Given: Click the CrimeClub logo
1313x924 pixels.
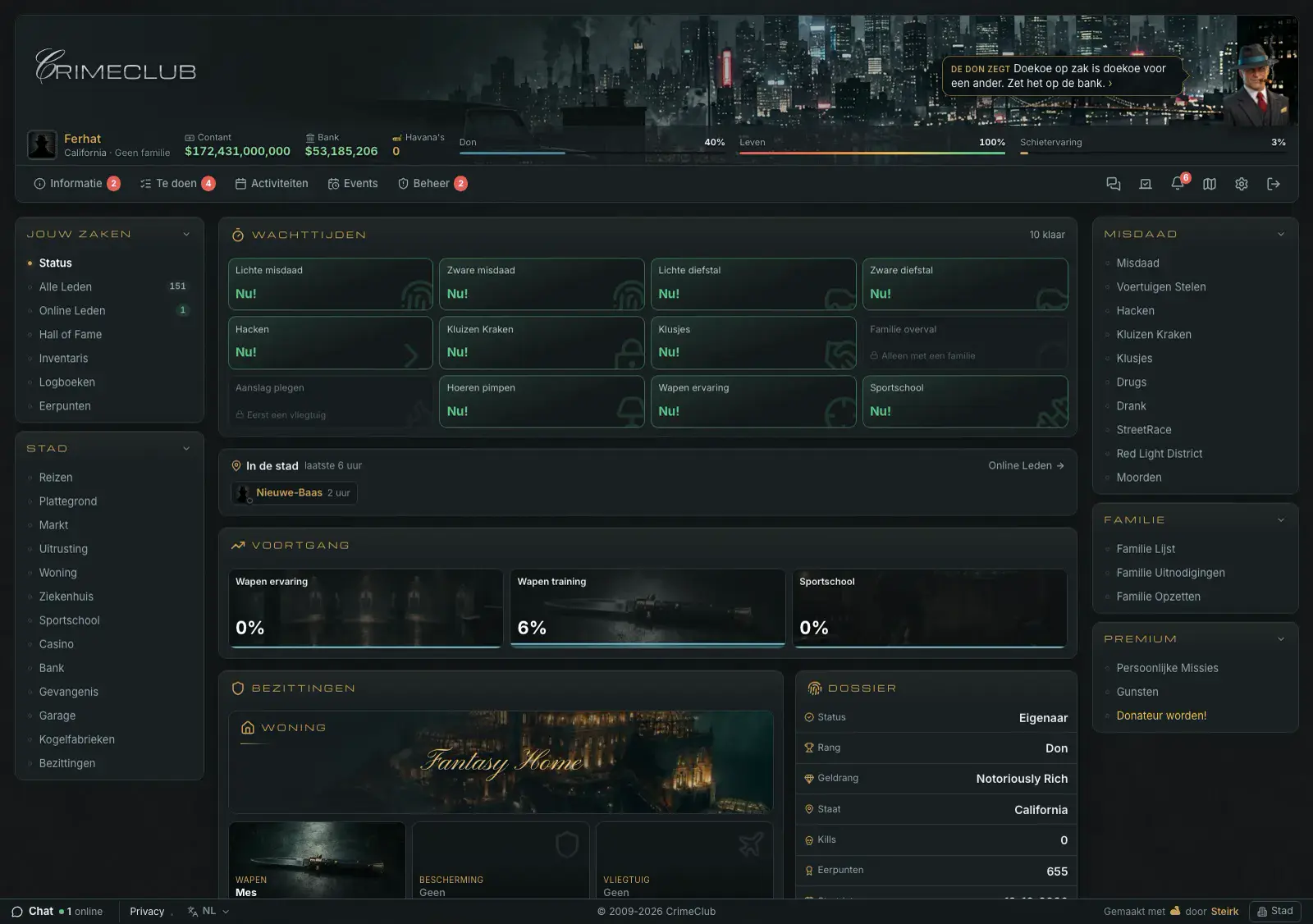Looking at the screenshot, I should [x=116, y=67].
